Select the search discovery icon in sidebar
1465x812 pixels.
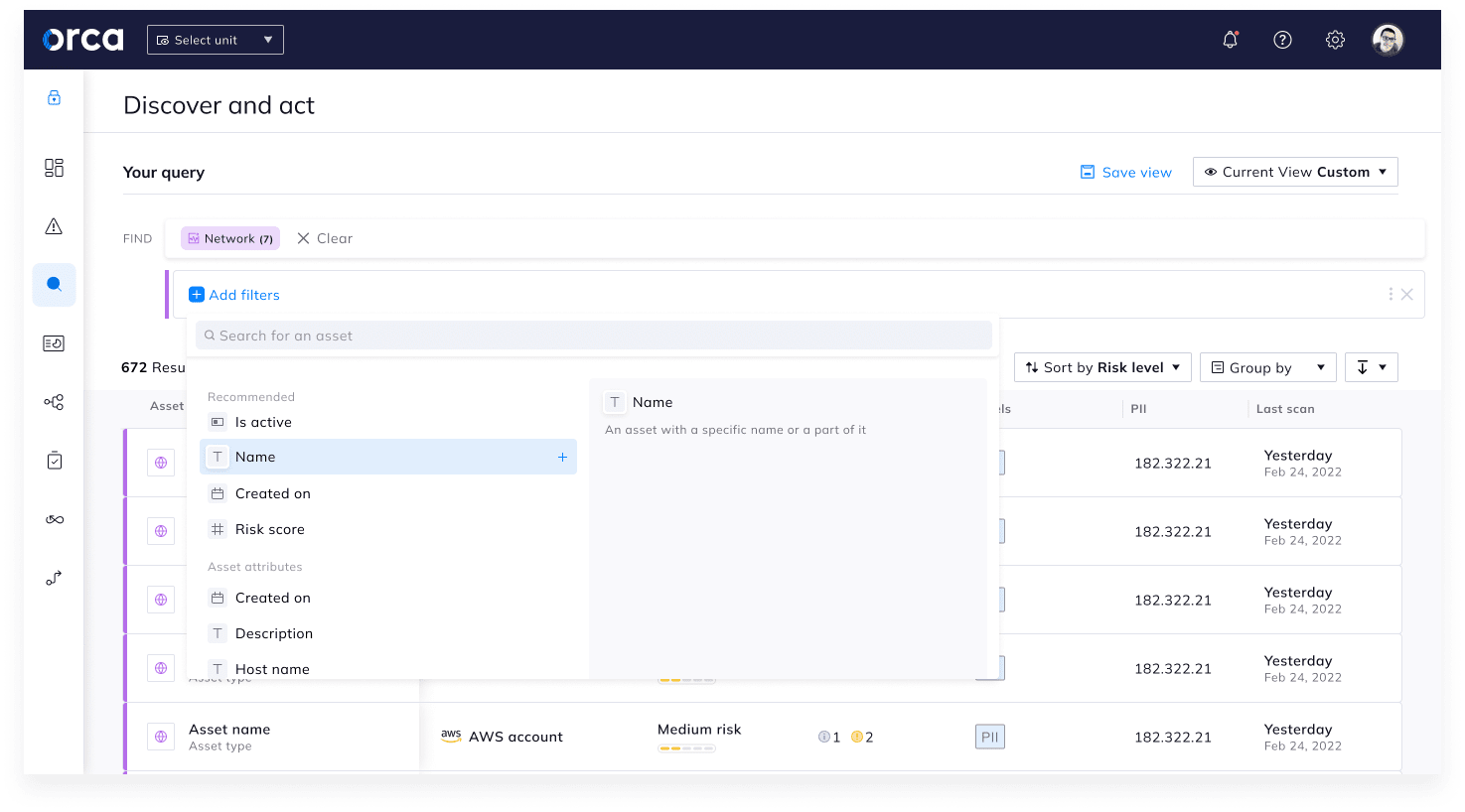tap(55, 285)
